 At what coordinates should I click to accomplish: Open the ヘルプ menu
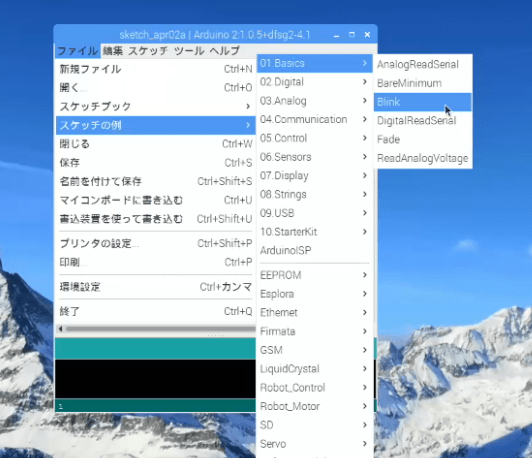click(x=225, y=51)
